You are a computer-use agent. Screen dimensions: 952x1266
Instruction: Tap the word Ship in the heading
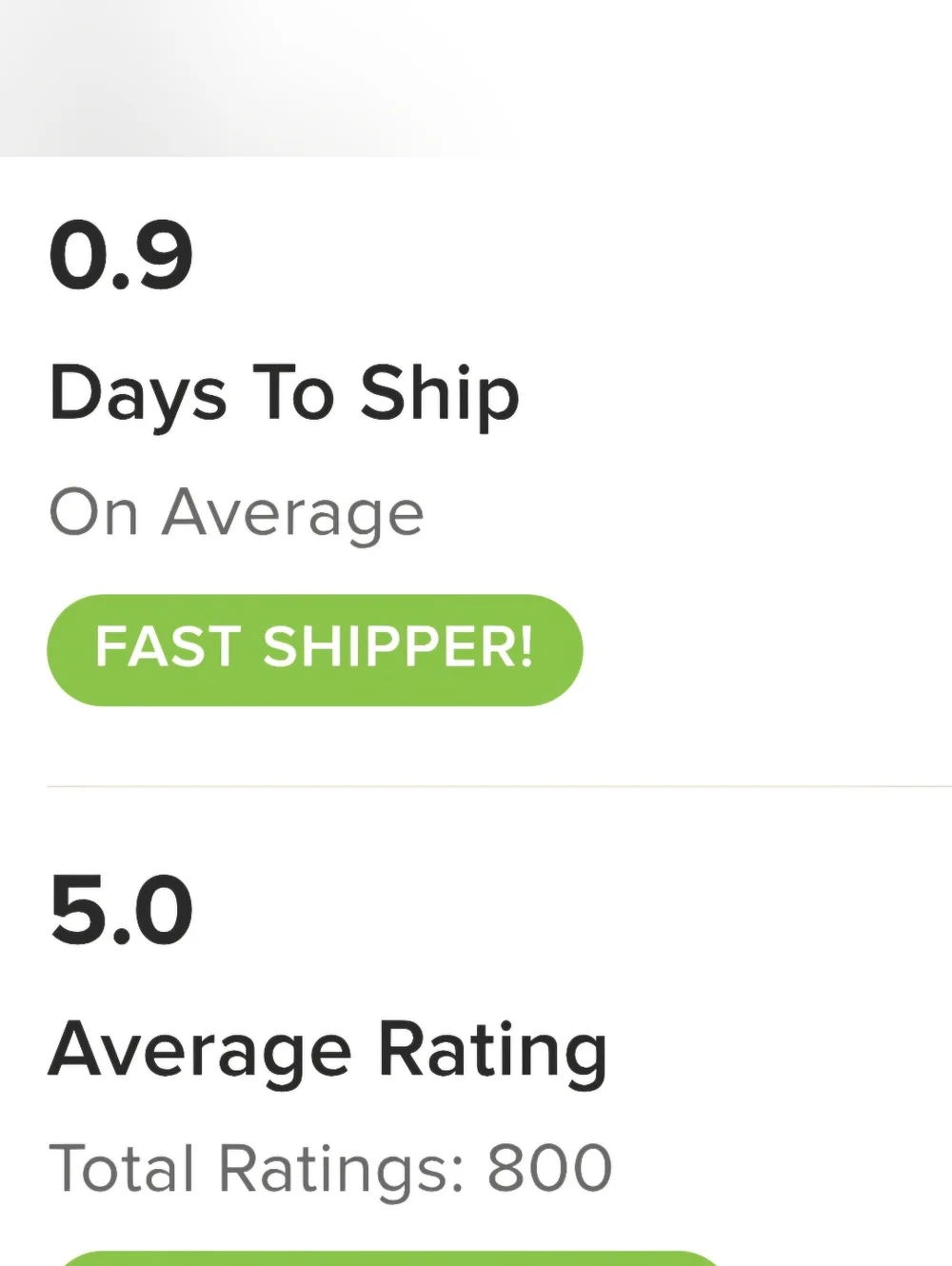pos(439,394)
